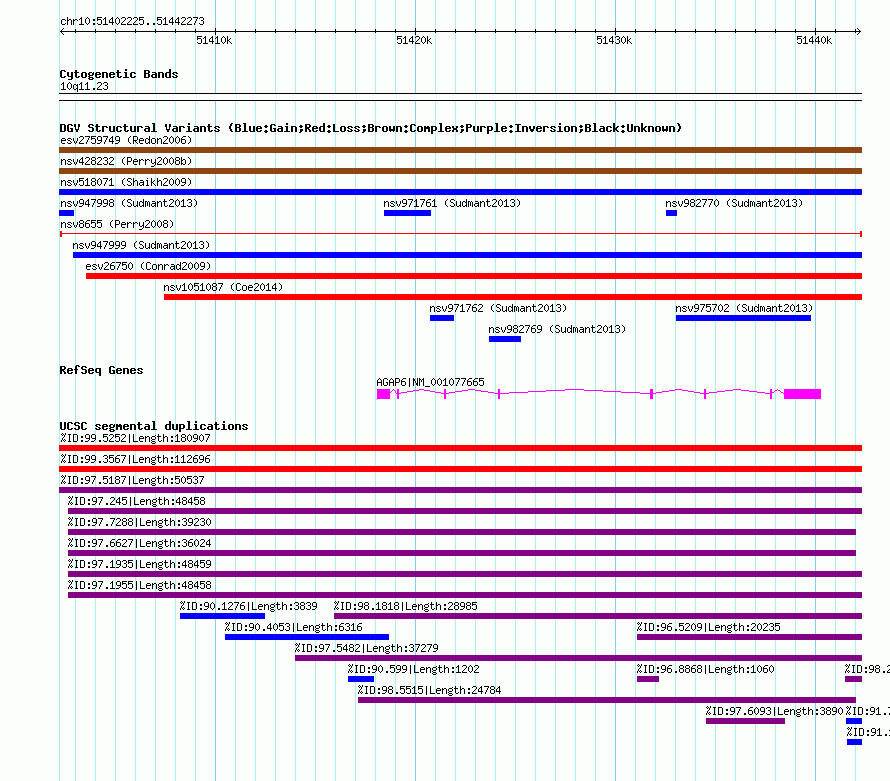Open variant nsv428232 (Perry2008b) label
The image size is (890, 781).
coord(126,161)
